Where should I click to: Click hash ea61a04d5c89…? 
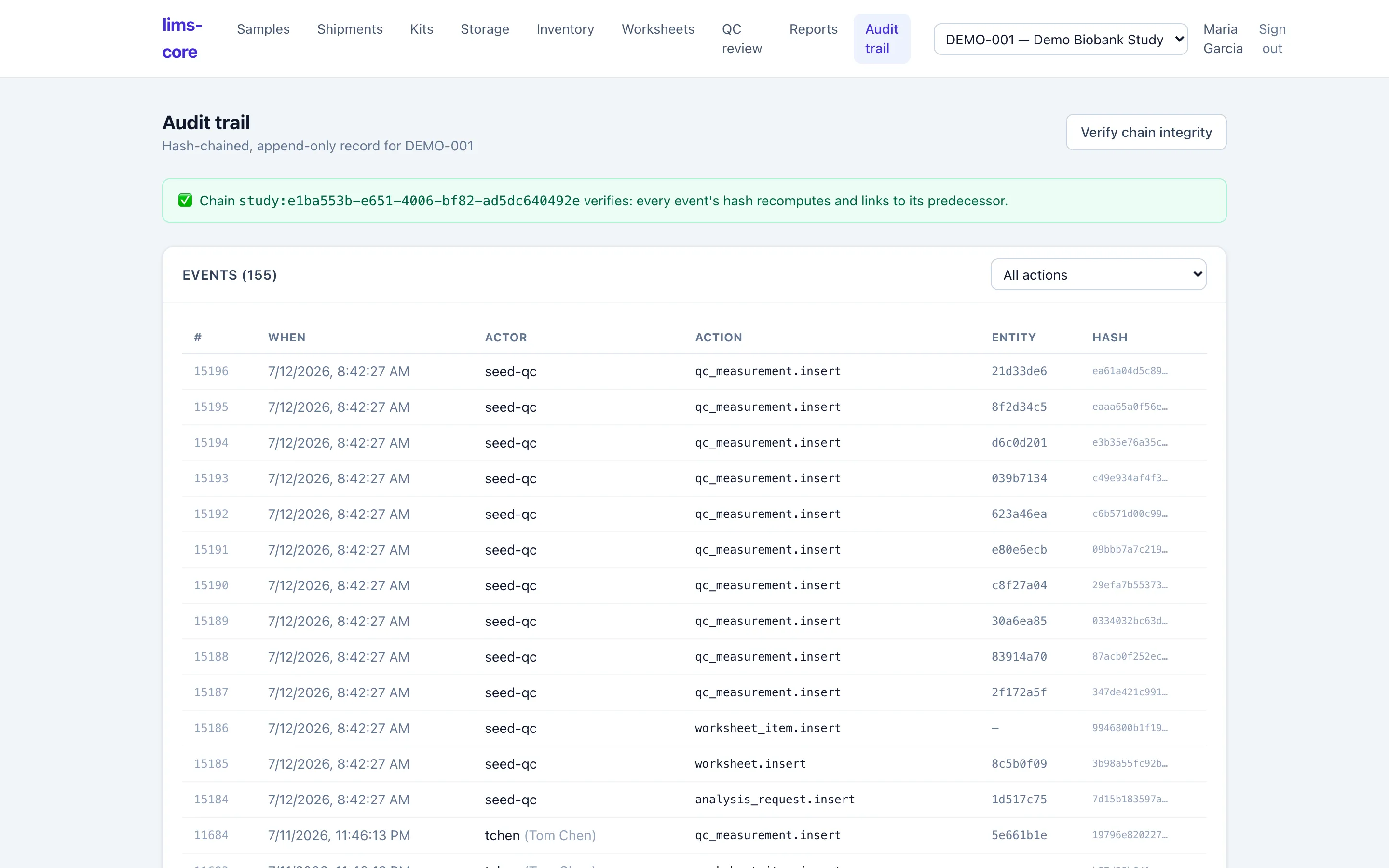(1130, 371)
